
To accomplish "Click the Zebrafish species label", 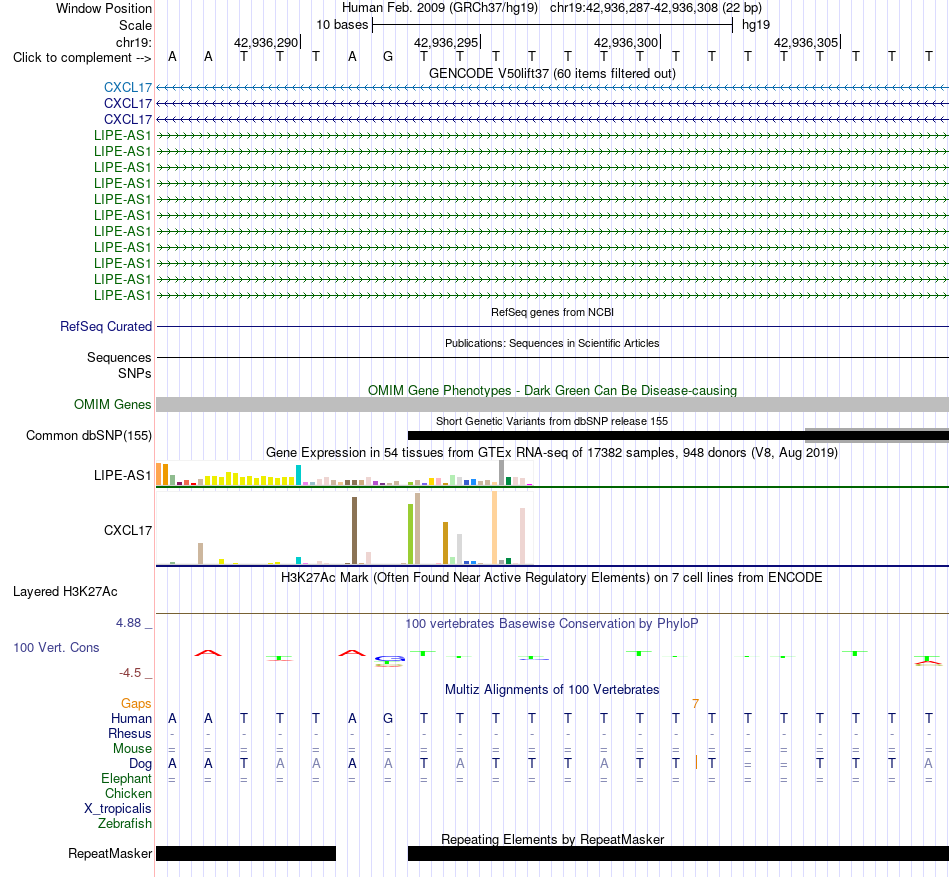I will click(x=125, y=824).
